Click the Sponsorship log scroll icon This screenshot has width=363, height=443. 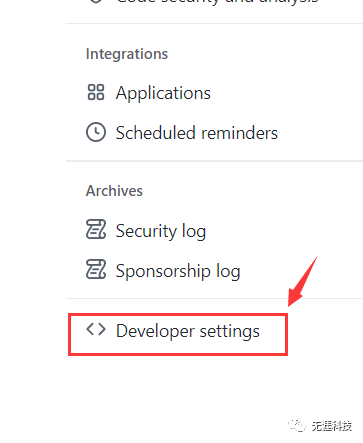(96, 269)
